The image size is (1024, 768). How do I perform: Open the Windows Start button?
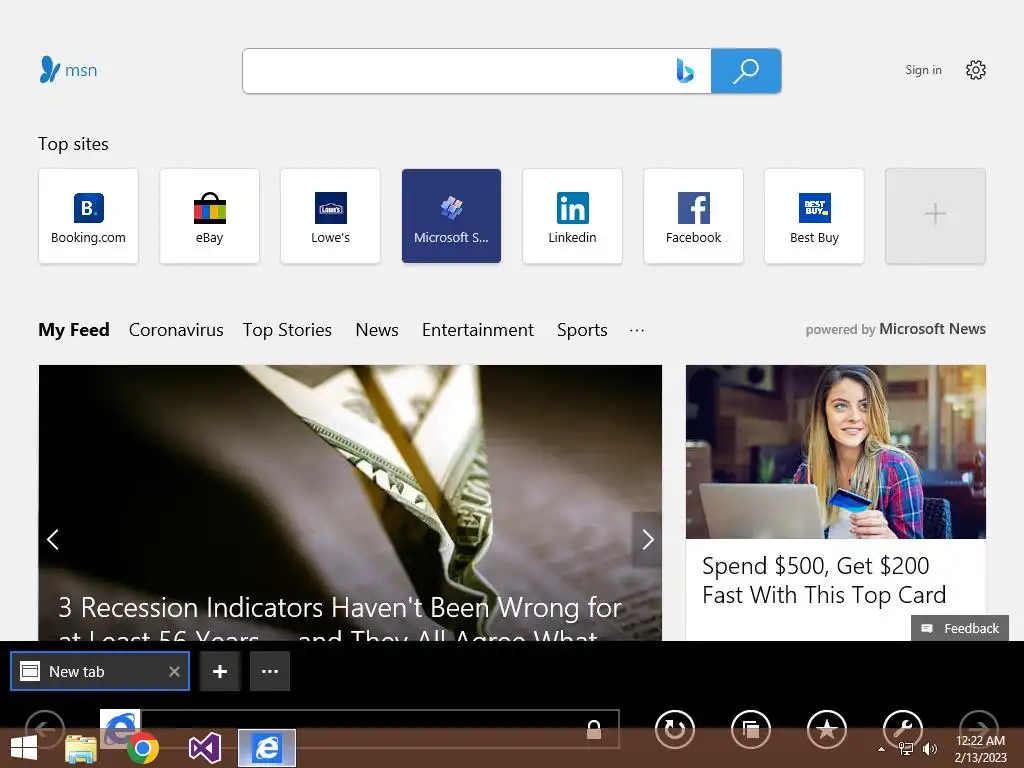click(x=24, y=748)
